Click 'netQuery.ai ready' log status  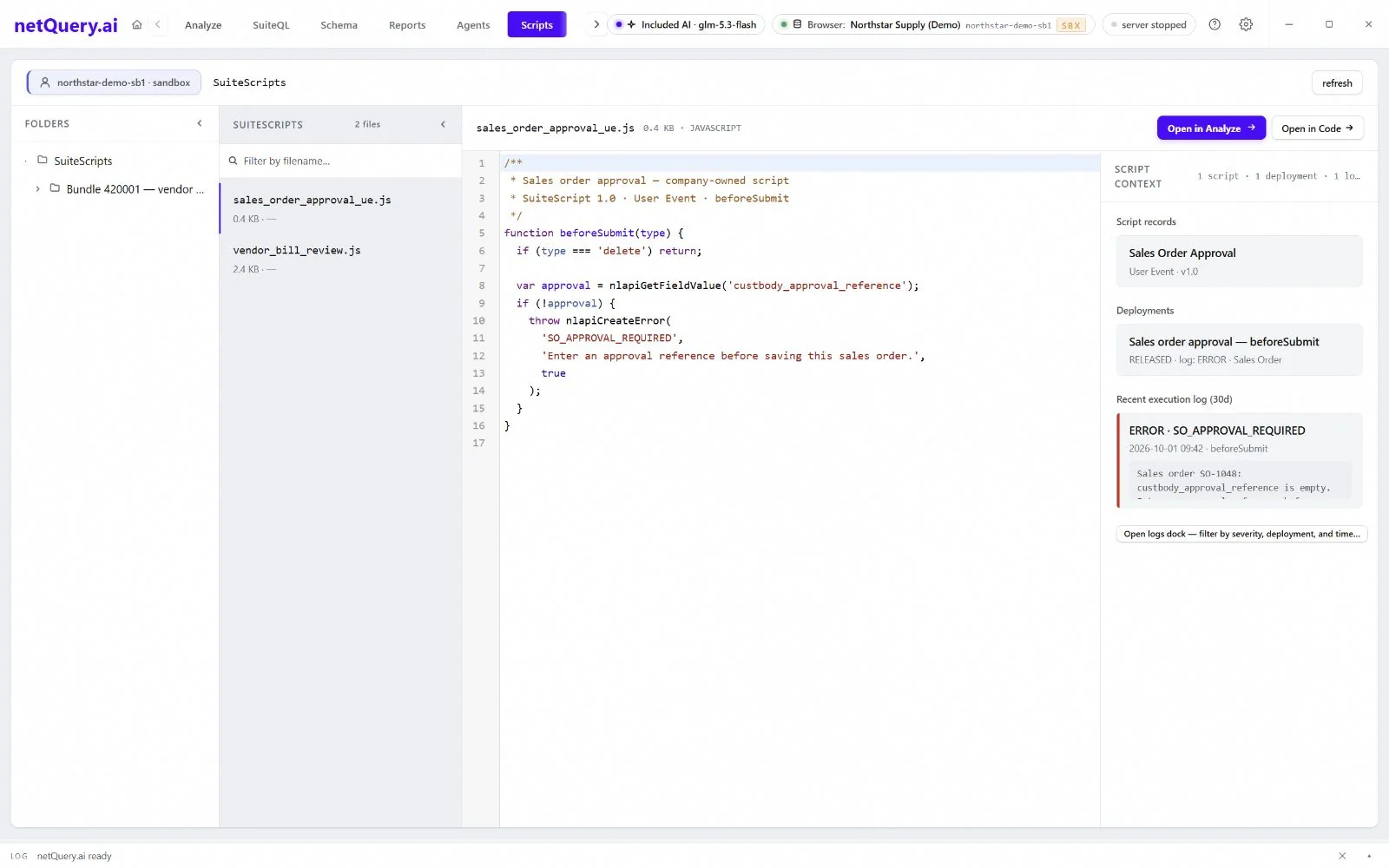point(75,856)
